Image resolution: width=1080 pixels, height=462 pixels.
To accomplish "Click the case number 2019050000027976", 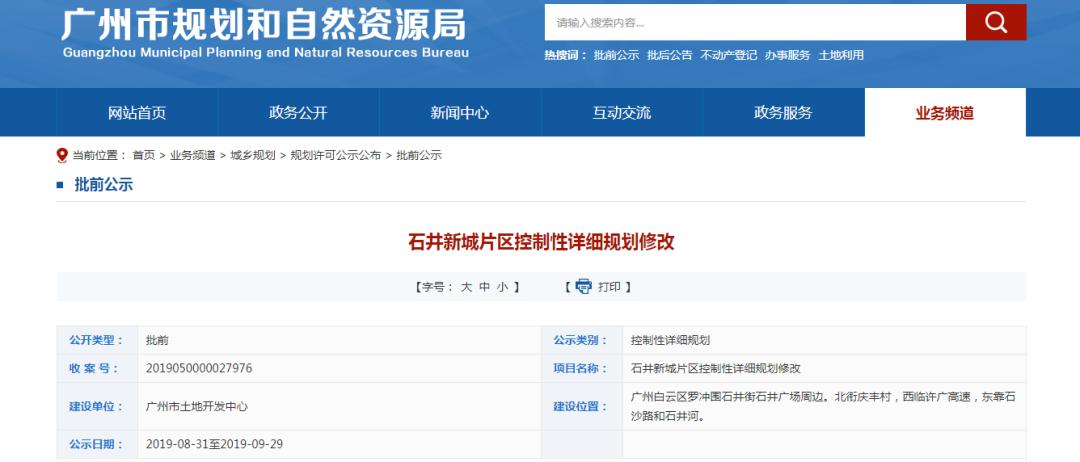I will [x=199, y=368].
